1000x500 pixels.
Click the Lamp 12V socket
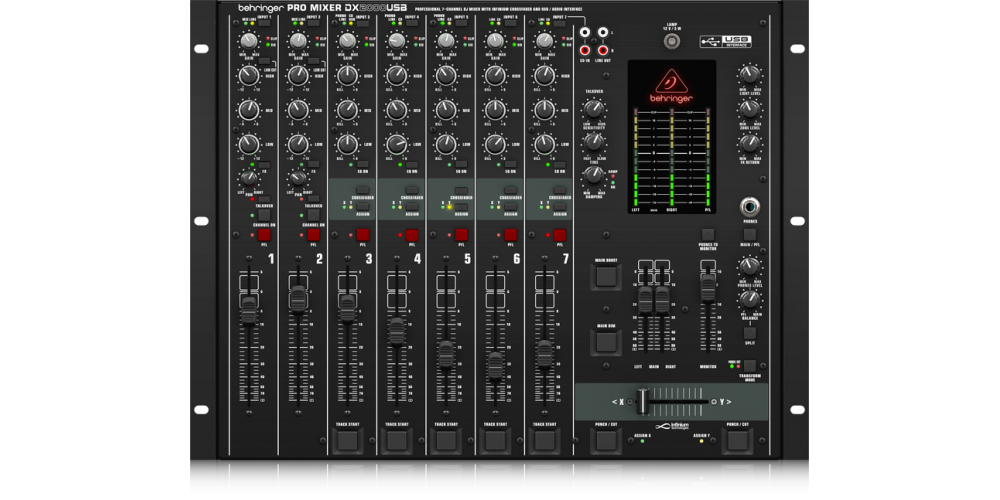(x=672, y=42)
